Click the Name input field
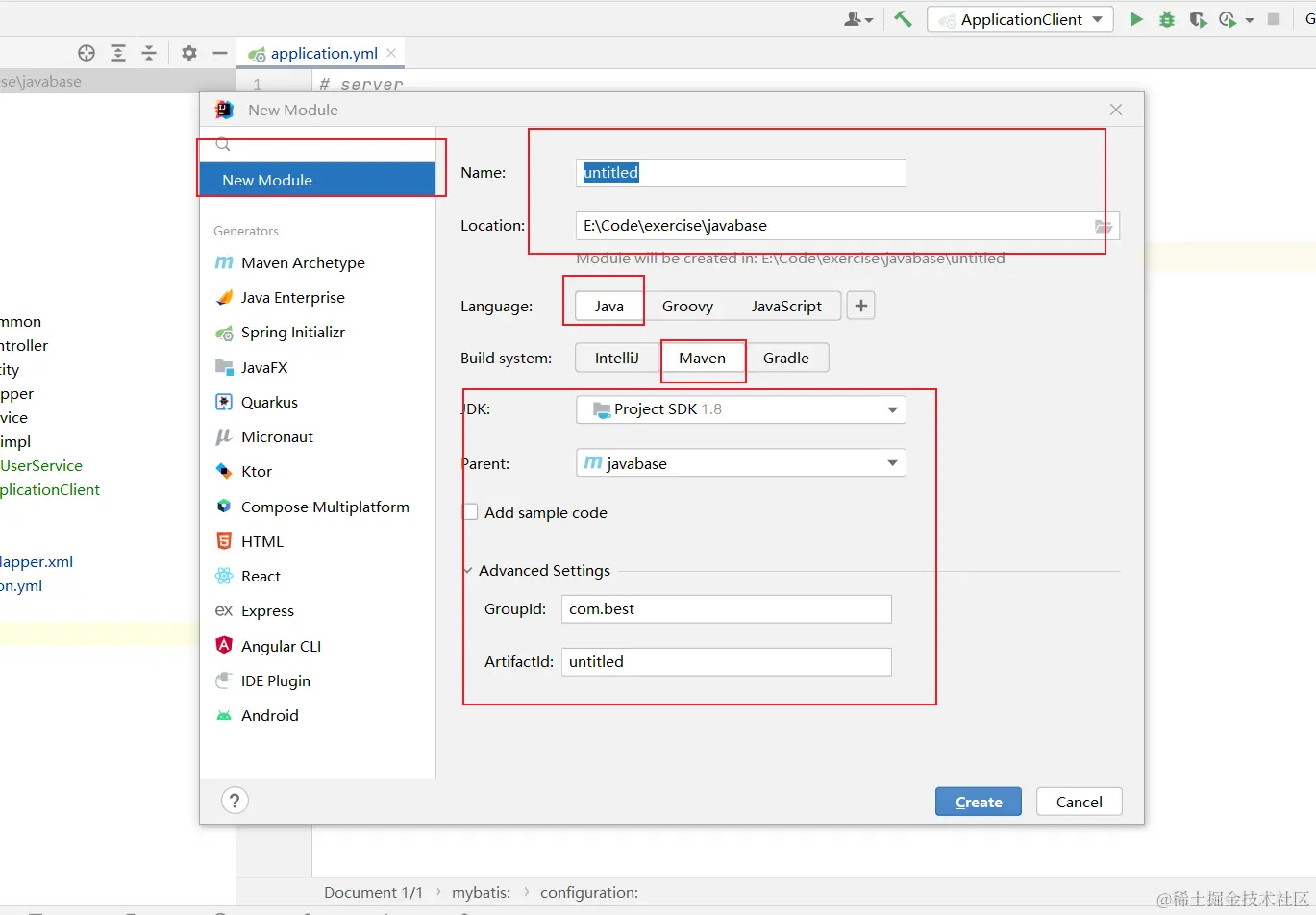Screen dimensions: 1316x915 tap(741, 173)
